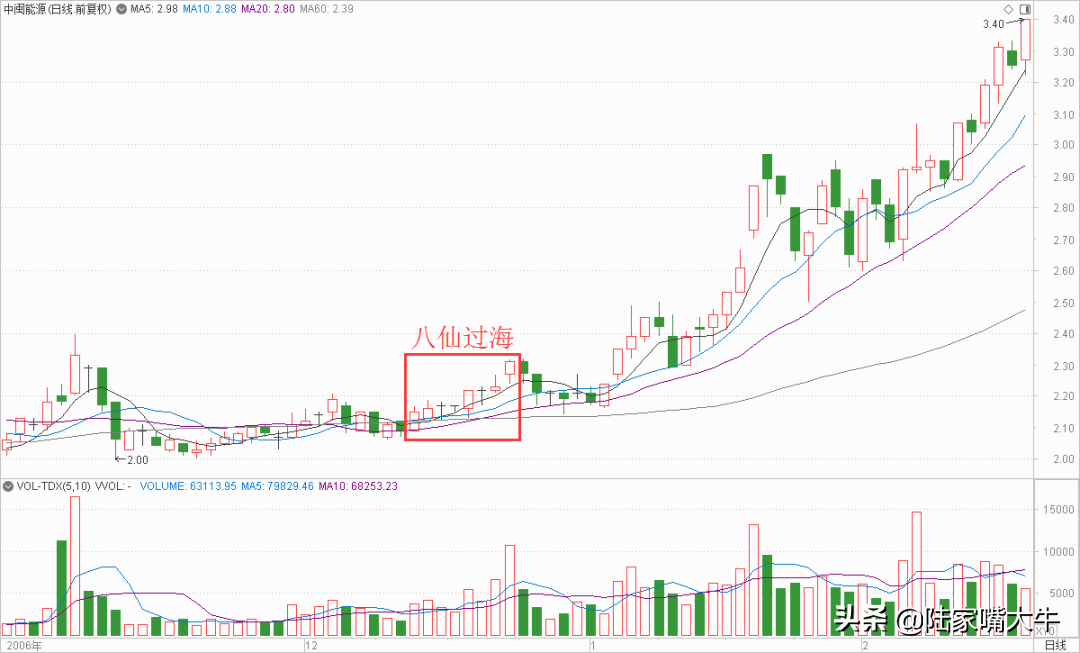The image size is (1080, 653).
Task: Click 2.50 on the price axis
Action: 1063,303
